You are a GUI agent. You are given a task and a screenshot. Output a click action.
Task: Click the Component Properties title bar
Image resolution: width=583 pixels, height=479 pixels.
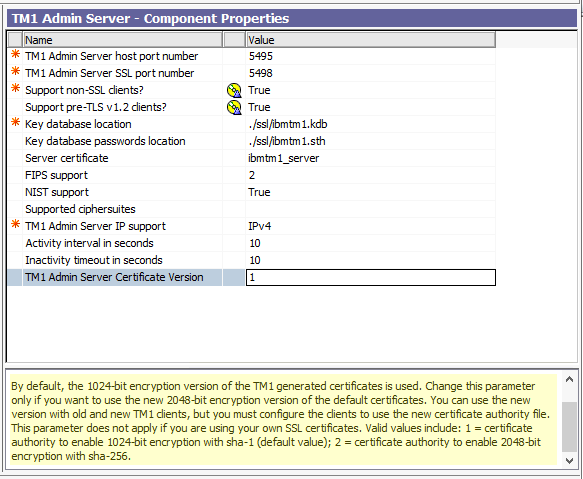(292, 18)
